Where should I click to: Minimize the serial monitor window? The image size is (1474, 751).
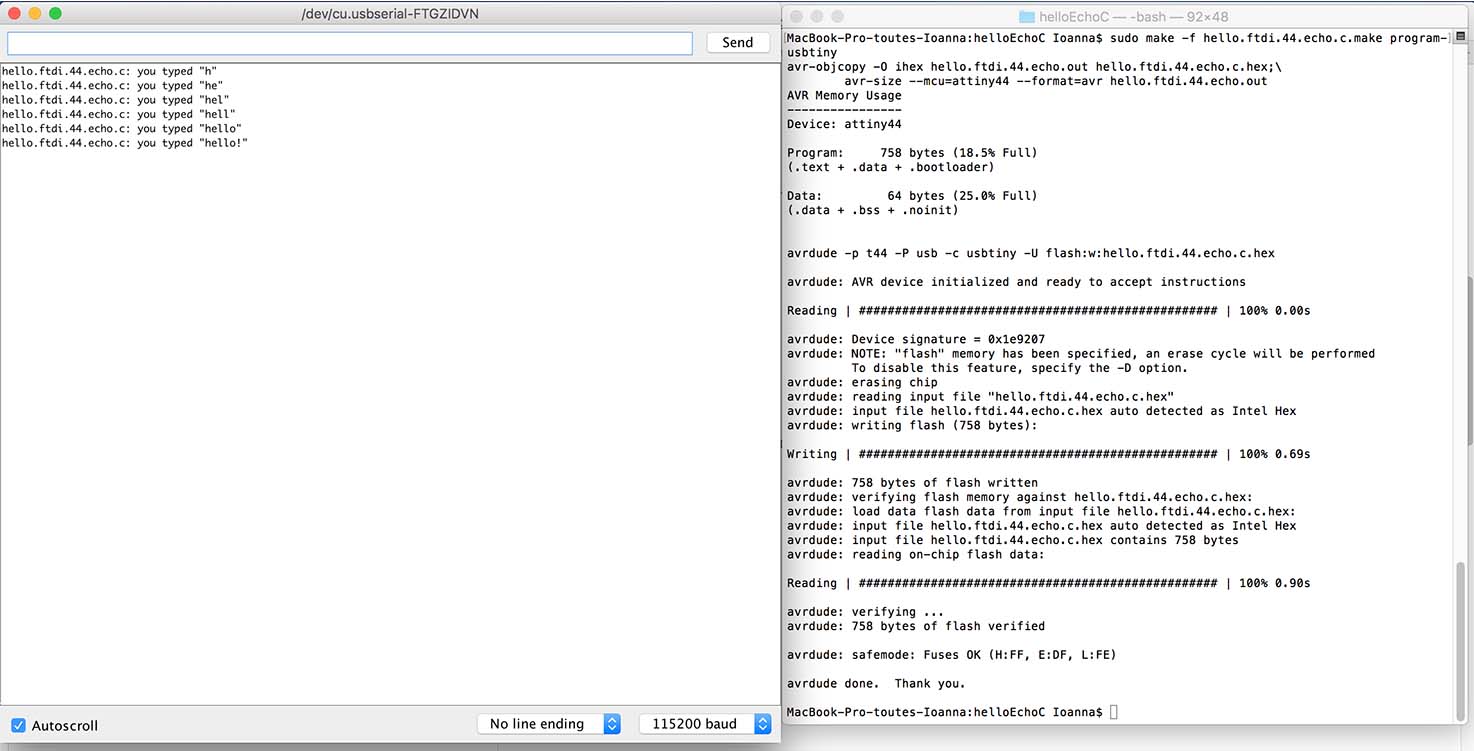tap(34, 14)
